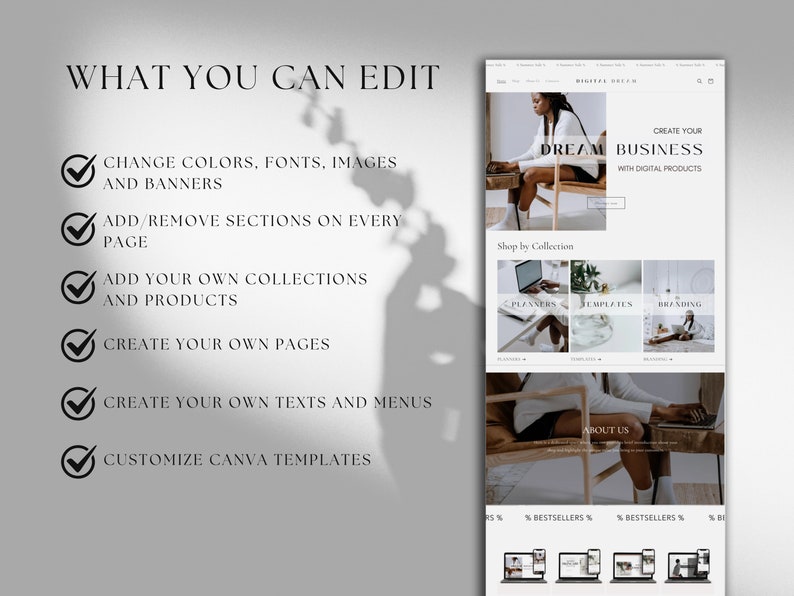Click the WITH DIGITAL PRODUCTS hero text

659,169
